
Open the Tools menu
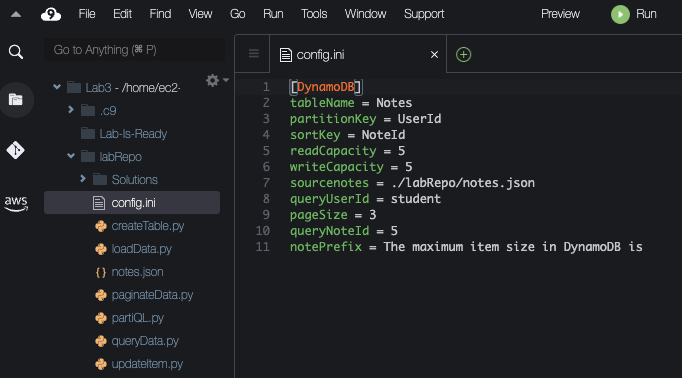tap(314, 14)
